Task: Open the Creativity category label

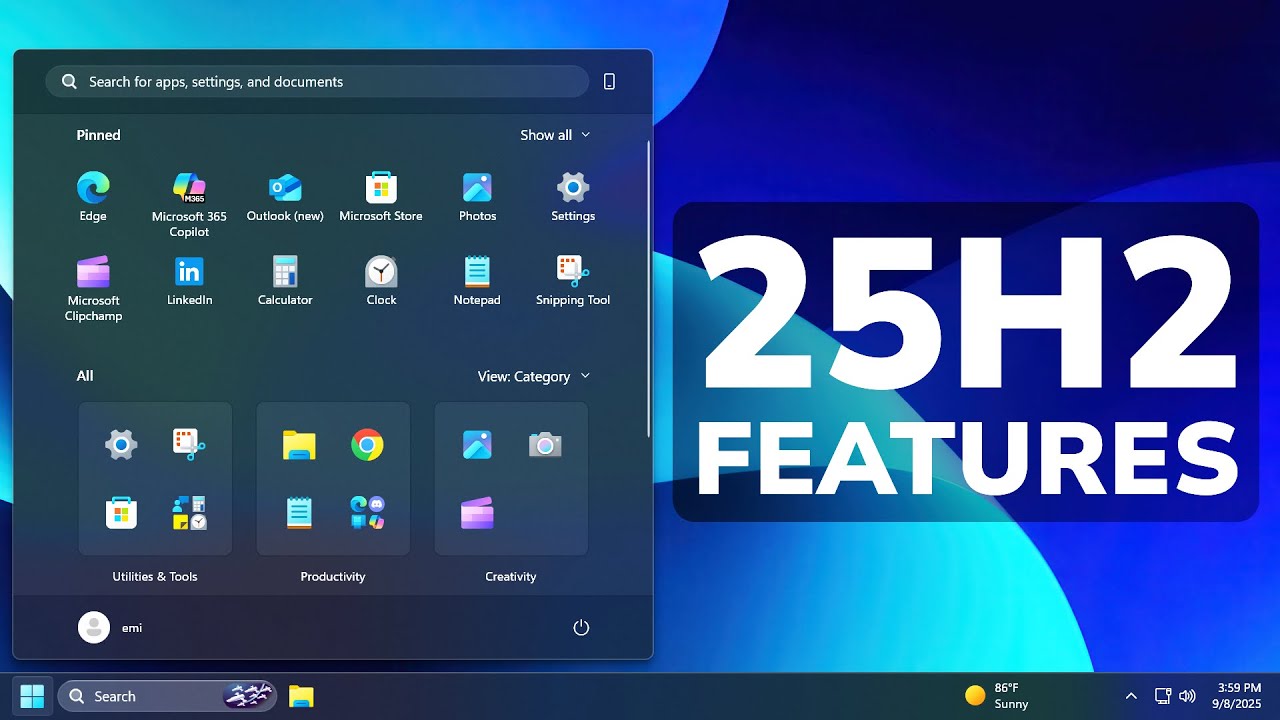Action: click(x=511, y=577)
